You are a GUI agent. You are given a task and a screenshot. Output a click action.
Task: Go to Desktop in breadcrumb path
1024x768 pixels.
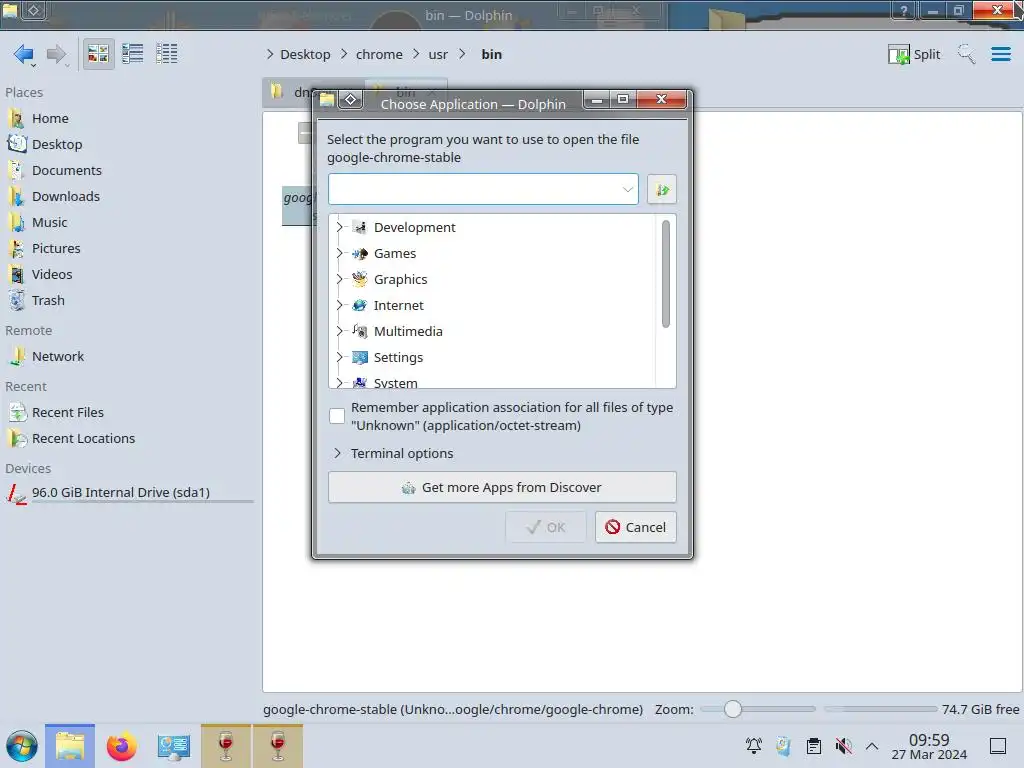(305, 54)
